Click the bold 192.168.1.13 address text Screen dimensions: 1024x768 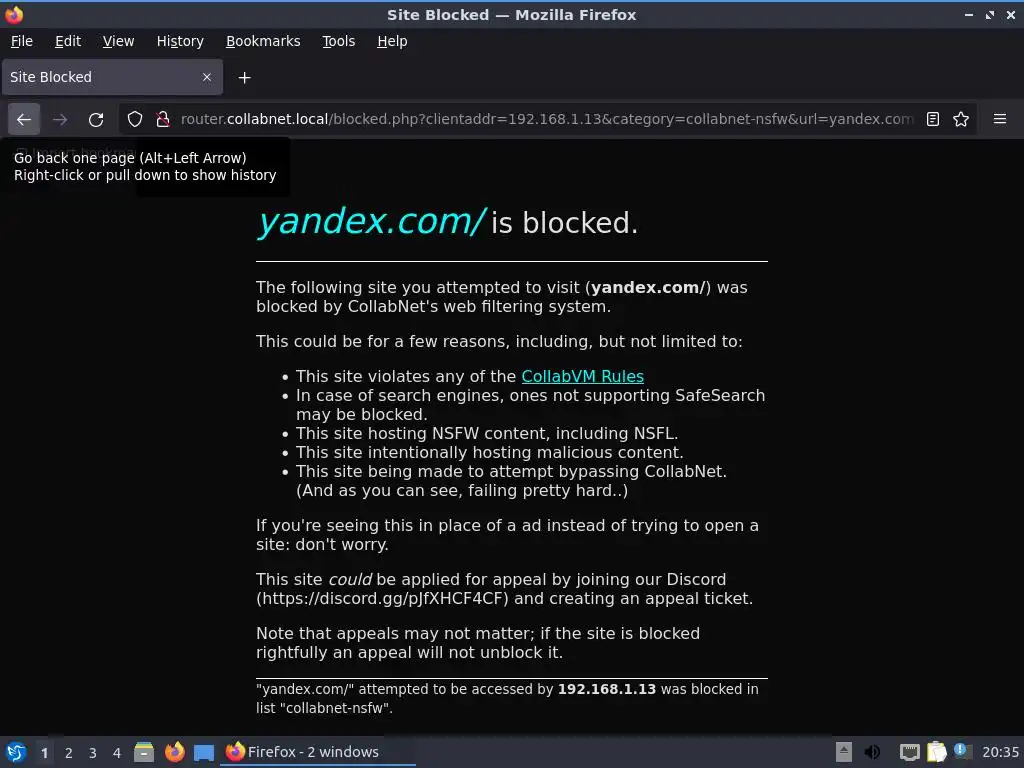coord(607,689)
